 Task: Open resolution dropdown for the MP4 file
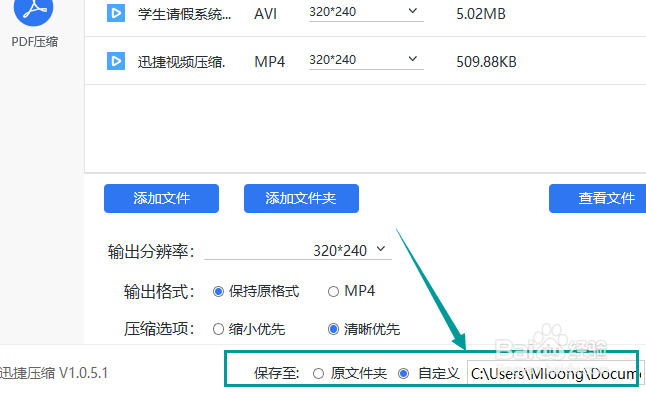tap(366, 60)
